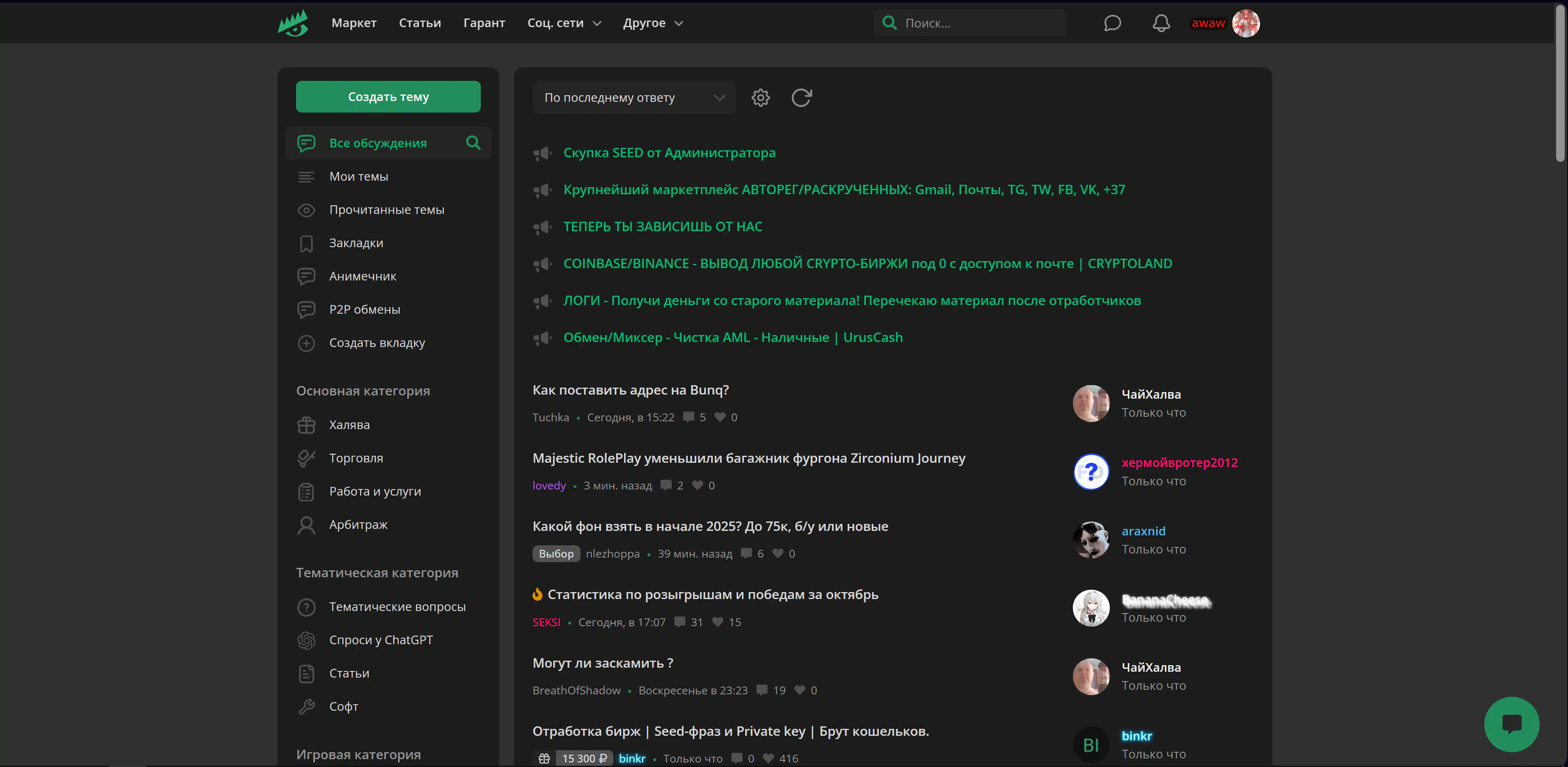
Task: Open the notifications bell icon
Action: tap(1161, 23)
